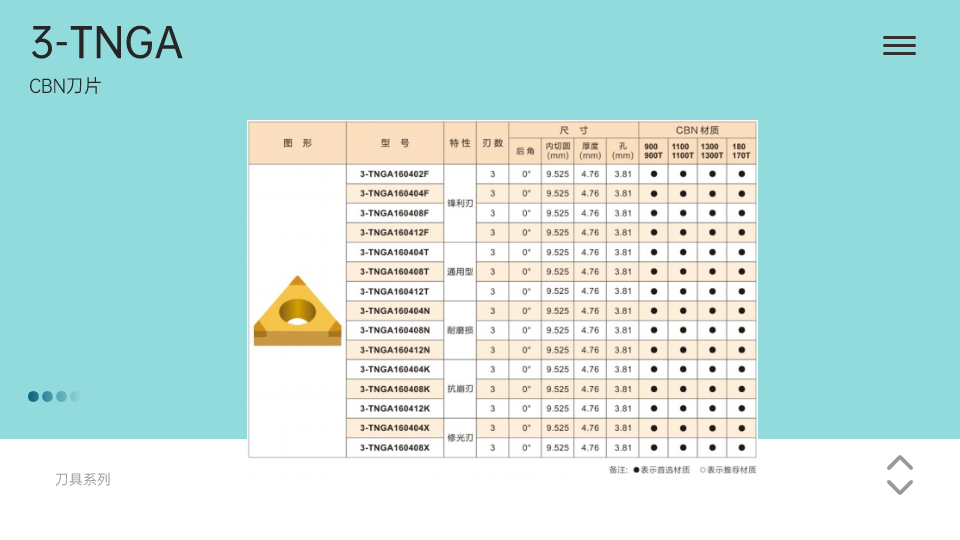Click the CBN材质 column header
The height and width of the screenshot is (540, 960).
pyautogui.click(x=697, y=130)
